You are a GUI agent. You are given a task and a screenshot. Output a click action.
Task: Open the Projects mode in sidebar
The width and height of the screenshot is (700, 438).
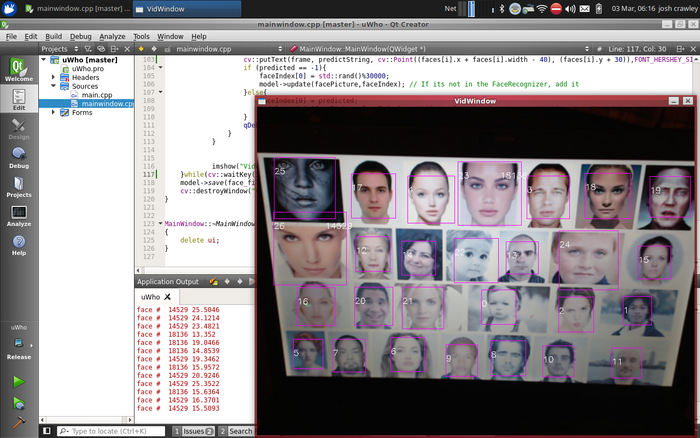click(x=19, y=186)
